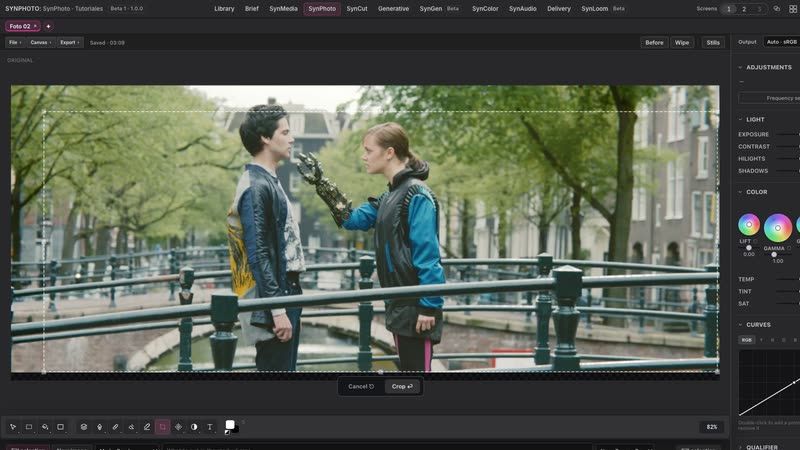Click the linked screens icon in top bar
Image resolution: width=800 pixels, height=450 pixels.
click(x=777, y=9)
